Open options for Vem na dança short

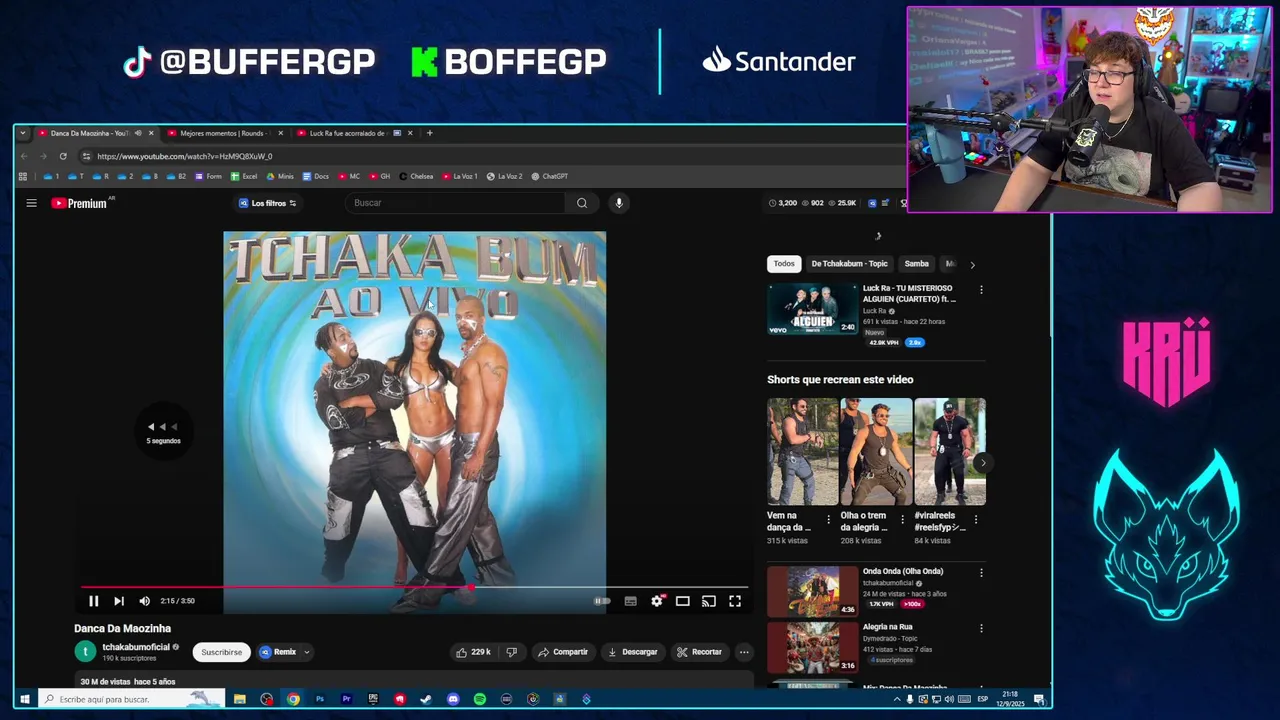tap(828, 520)
